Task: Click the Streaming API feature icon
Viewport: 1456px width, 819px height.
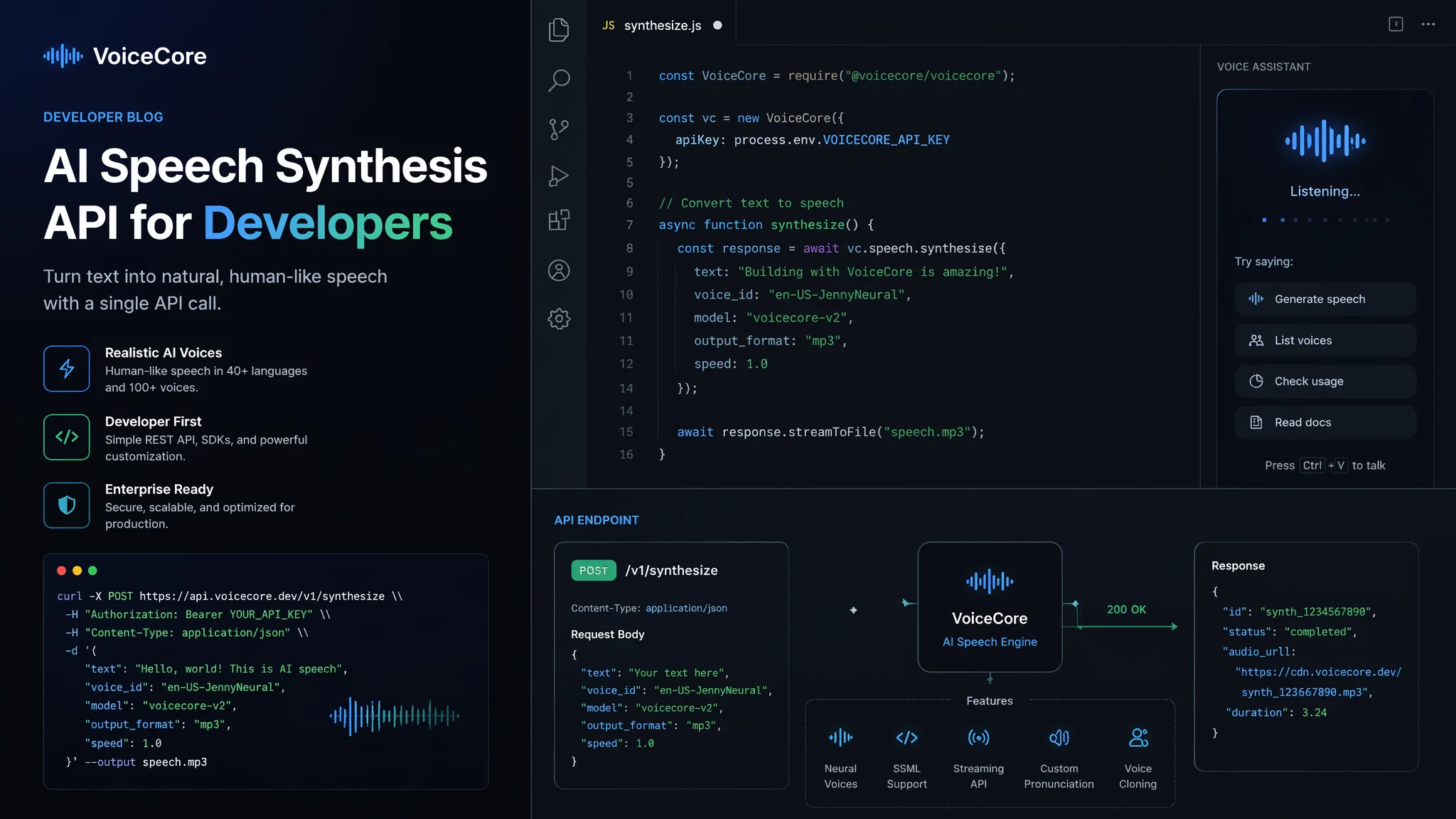Action: [x=978, y=737]
